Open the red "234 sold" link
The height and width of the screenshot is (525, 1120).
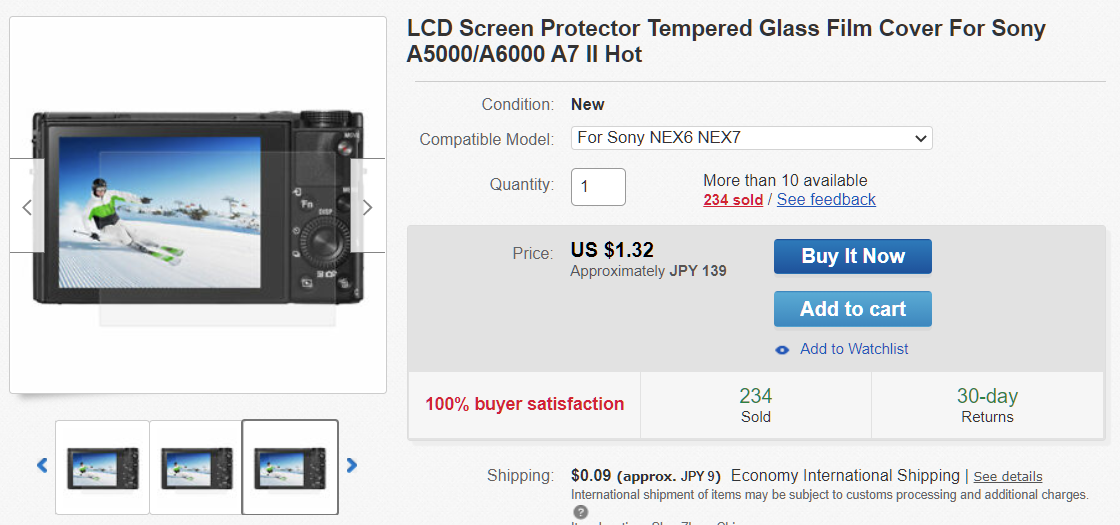tap(733, 200)
